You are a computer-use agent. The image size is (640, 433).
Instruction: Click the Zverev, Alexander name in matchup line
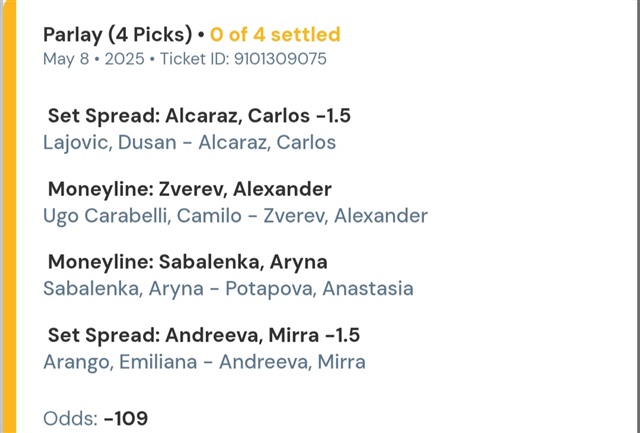pos(345,216)
